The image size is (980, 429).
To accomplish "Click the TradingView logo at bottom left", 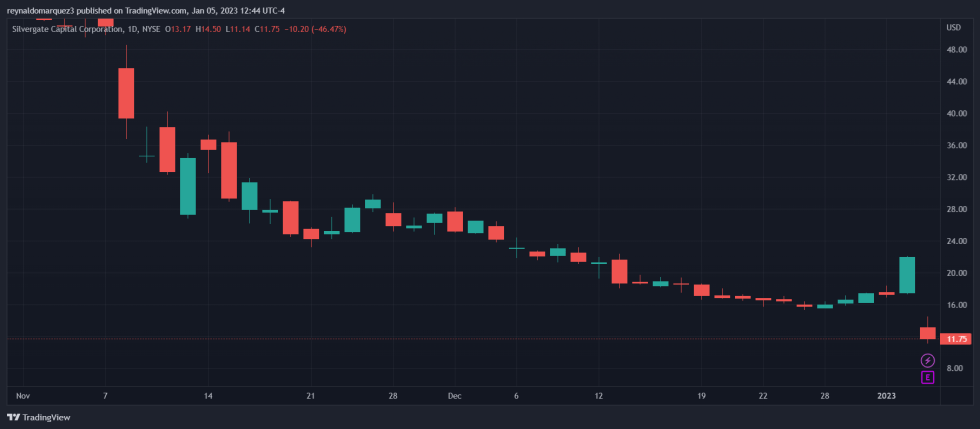I will (x=39, y=418).
